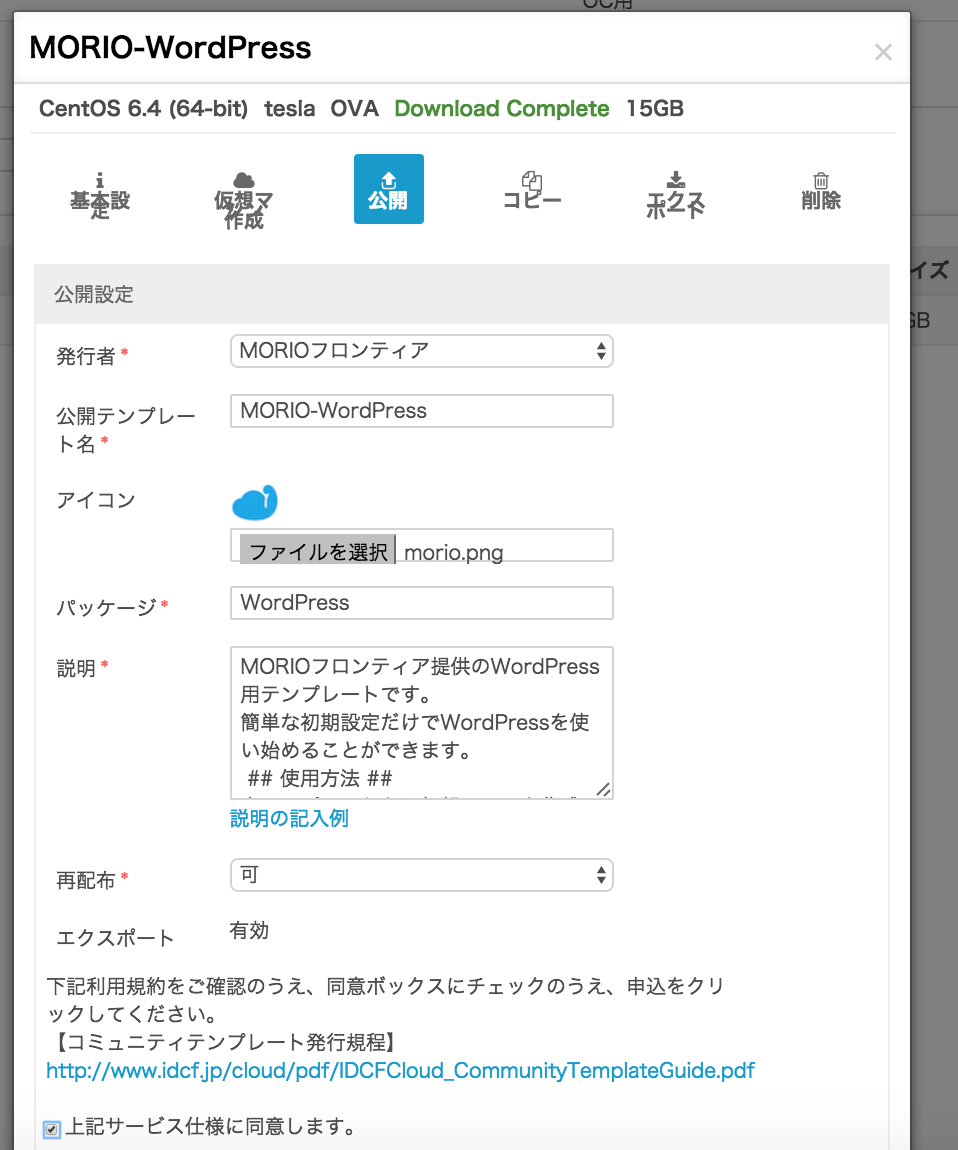
Task: Click the ファイルを選択 button
Action: tap(317, 551)
